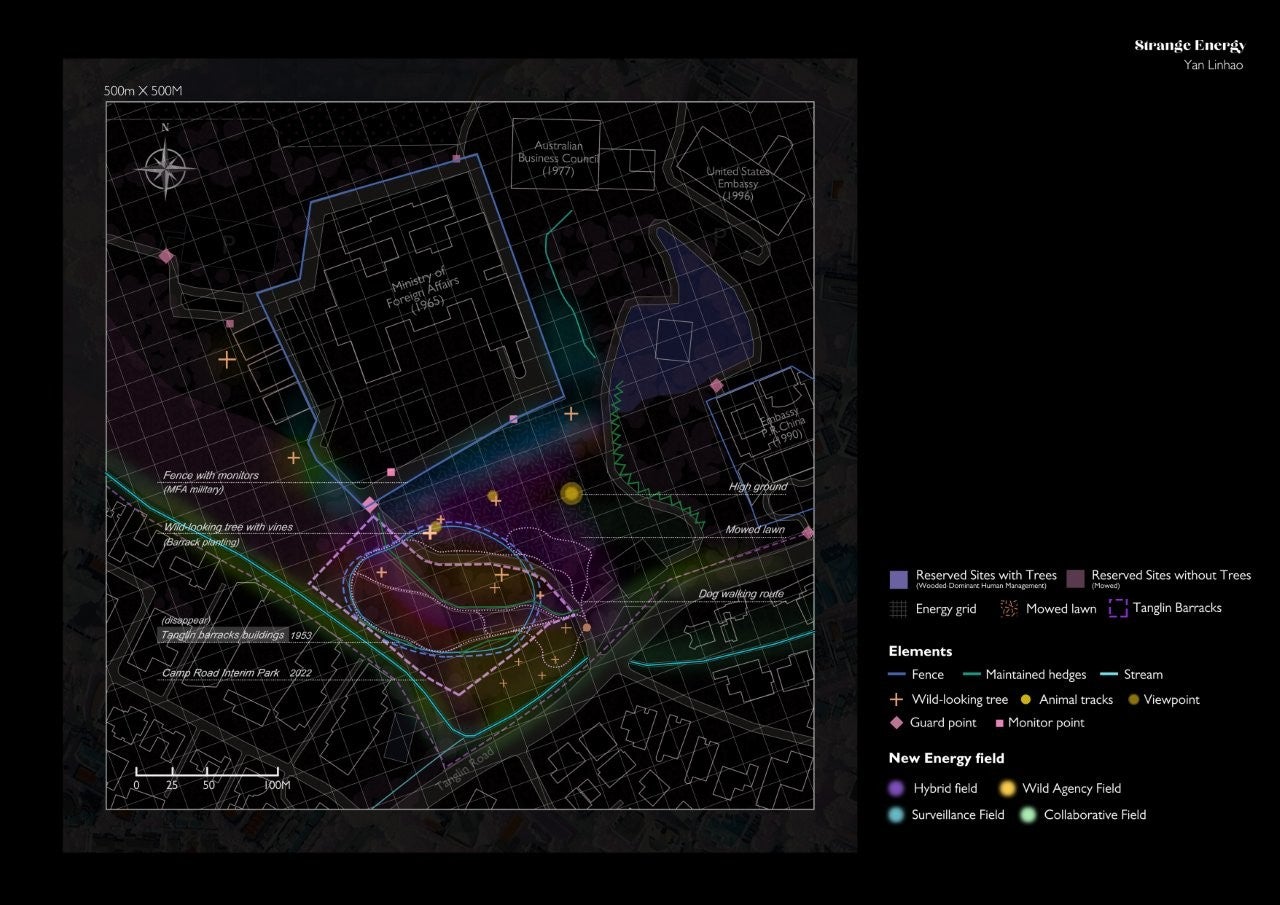
Task: Click the Animal tracks yellow dot icon
Action: pos(1025,700)
